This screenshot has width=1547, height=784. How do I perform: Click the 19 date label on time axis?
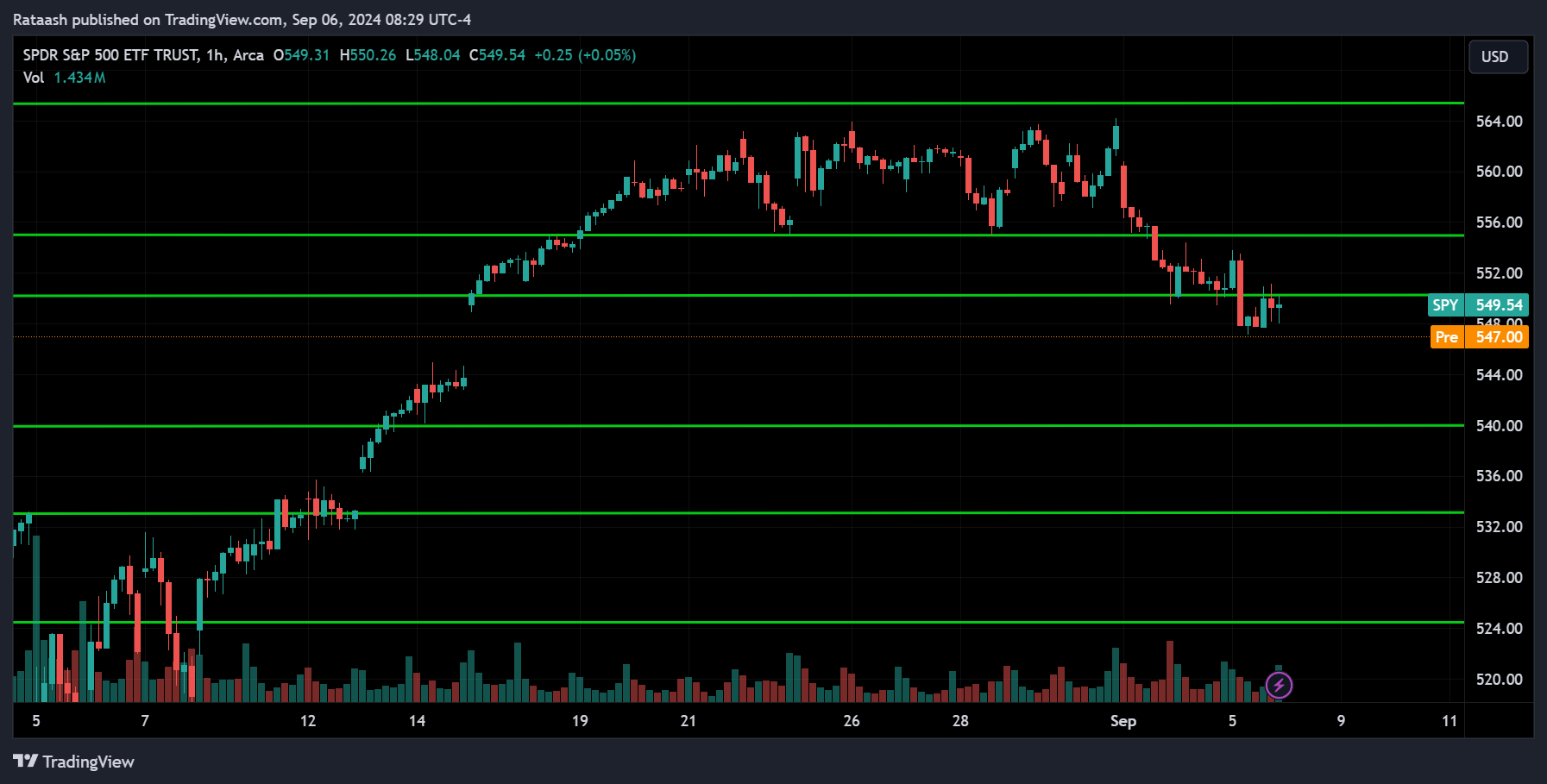(580, 721)
